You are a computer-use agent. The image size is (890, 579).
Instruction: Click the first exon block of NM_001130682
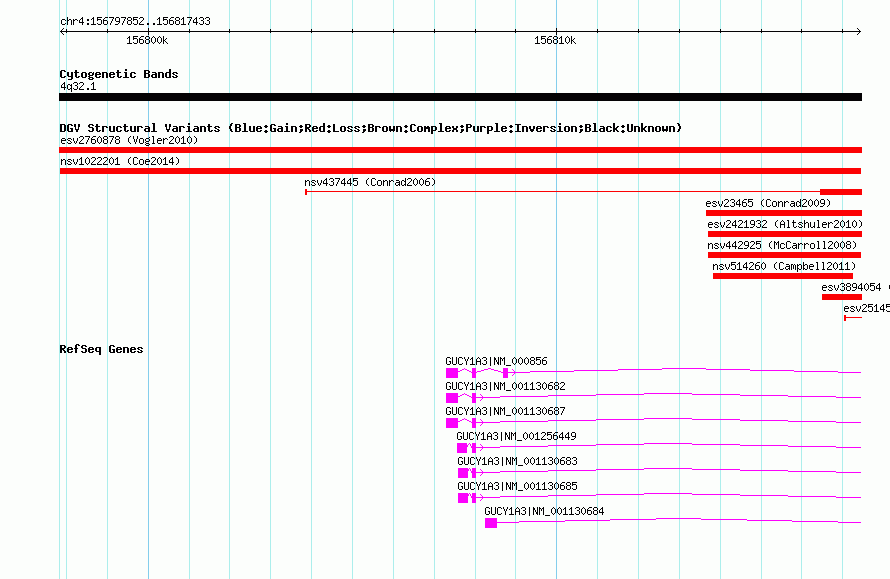[452, 398]
